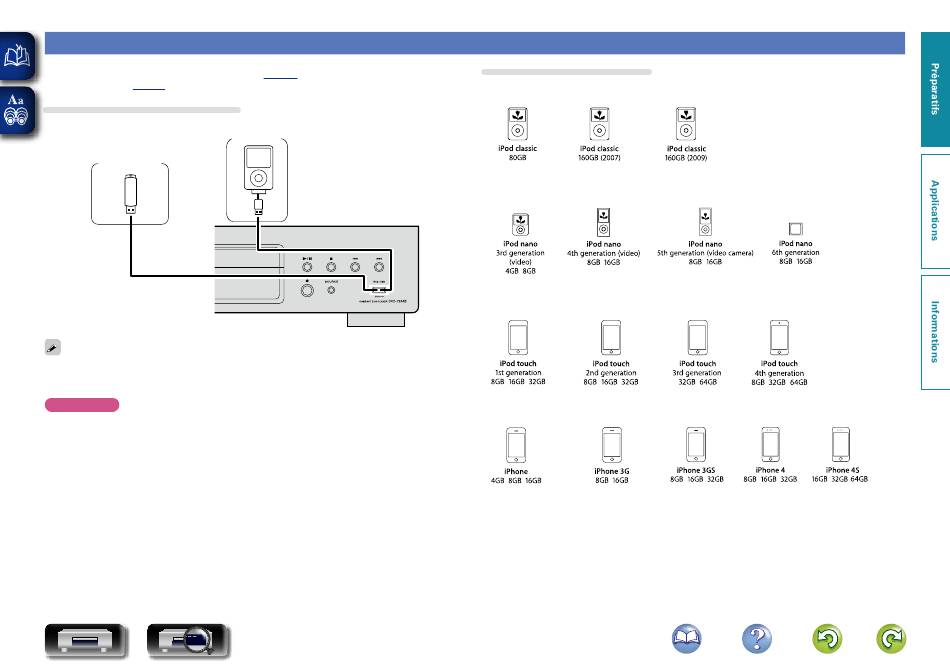Click the '5th generation (video camera)' text
The width and height of the screenshot is (950, 672).
pos(705,253)
